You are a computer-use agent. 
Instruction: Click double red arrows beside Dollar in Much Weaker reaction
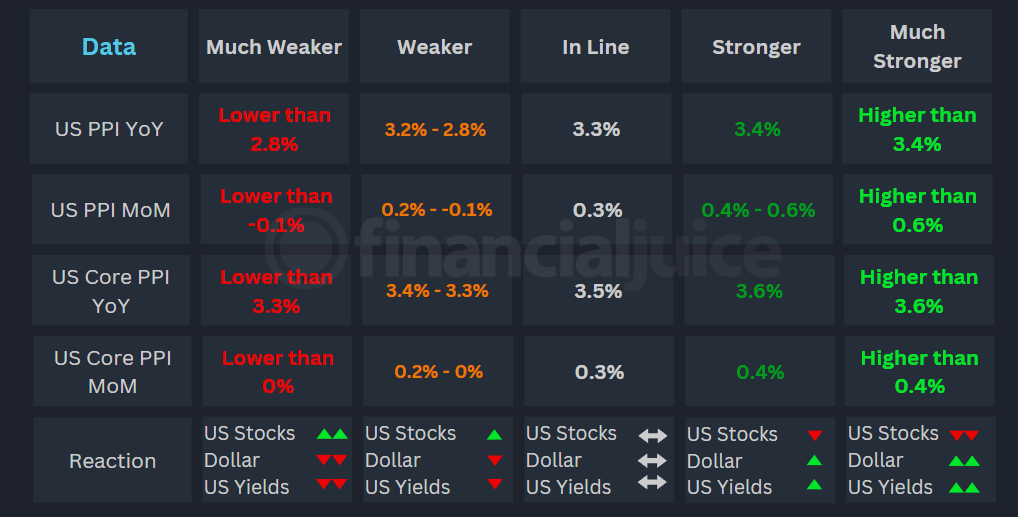pos(332,461)
